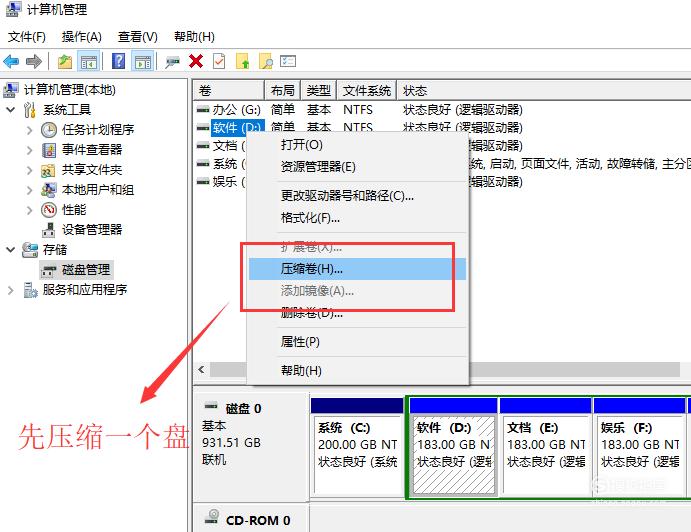Click the Properties checkmark page toolbar icon

click(x=219, y=61)
